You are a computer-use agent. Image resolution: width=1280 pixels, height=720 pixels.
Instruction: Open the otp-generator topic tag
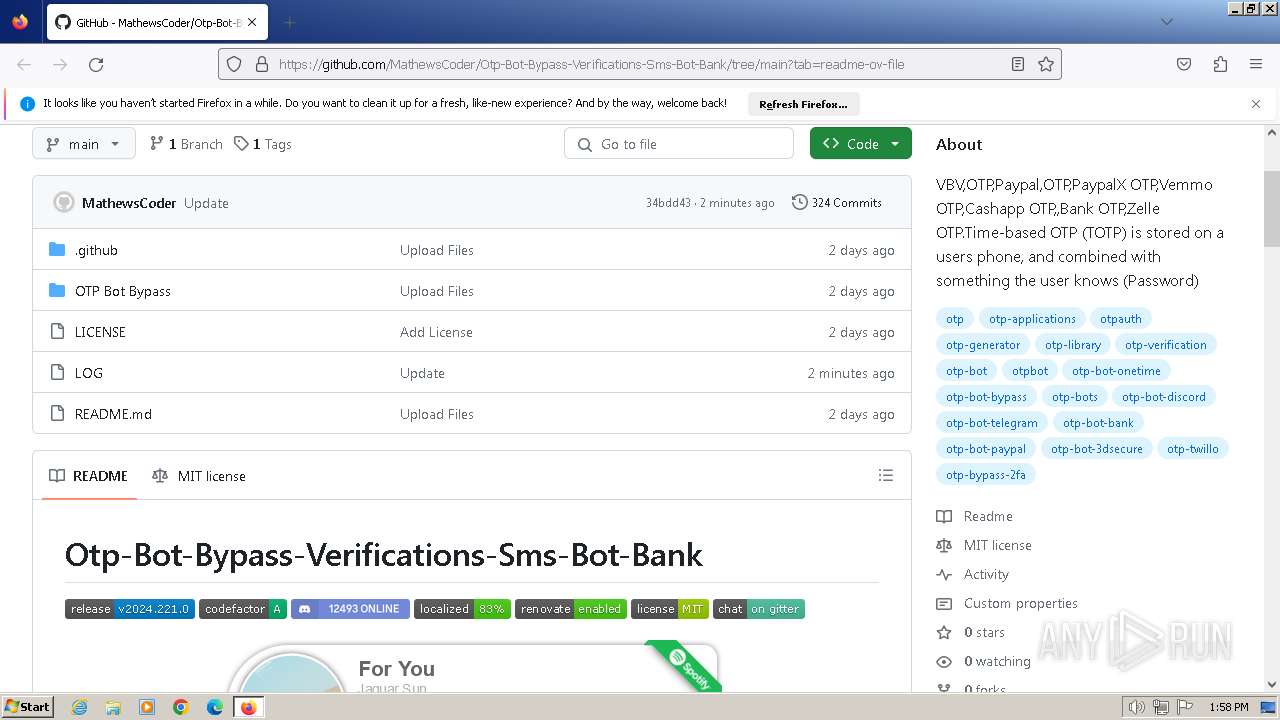click(983, 345)
